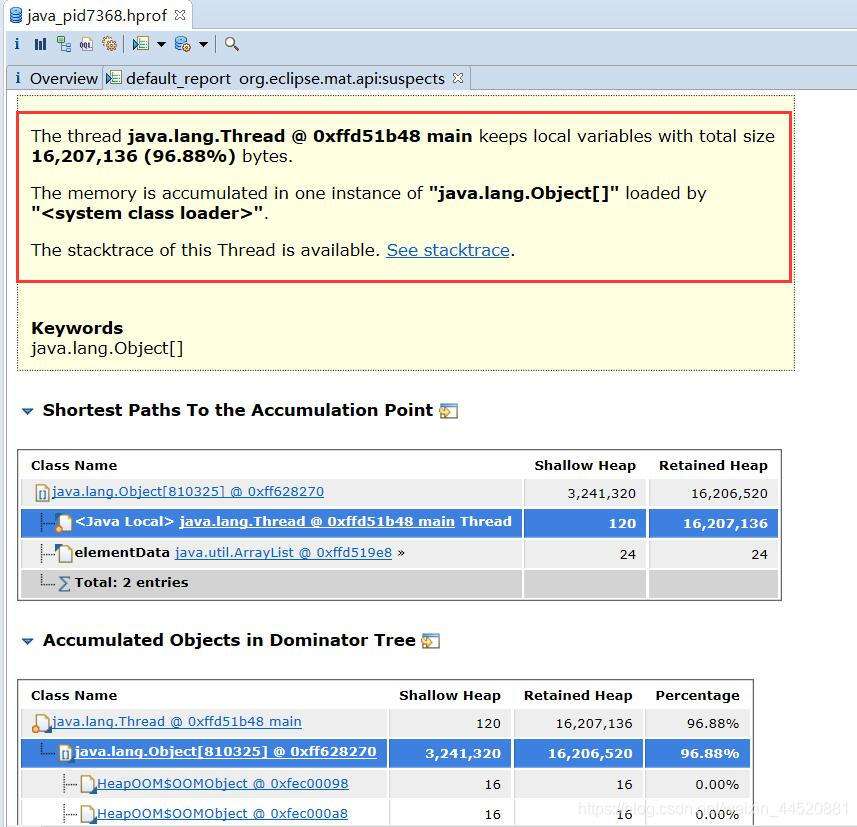Click icon next to Shortest Paths heading
857x827 pixels.
click(x=449, y=410)
